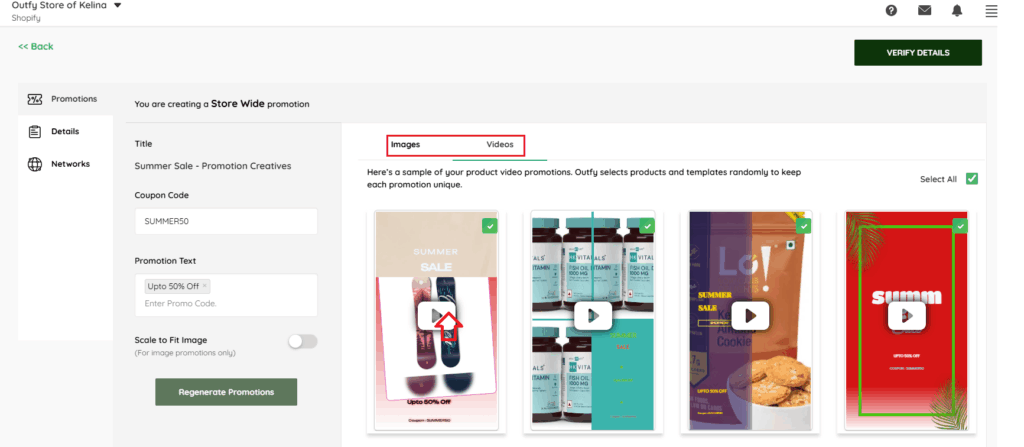Click the Coupon Code input field
1024x447 pixels.
coord(226,221)
